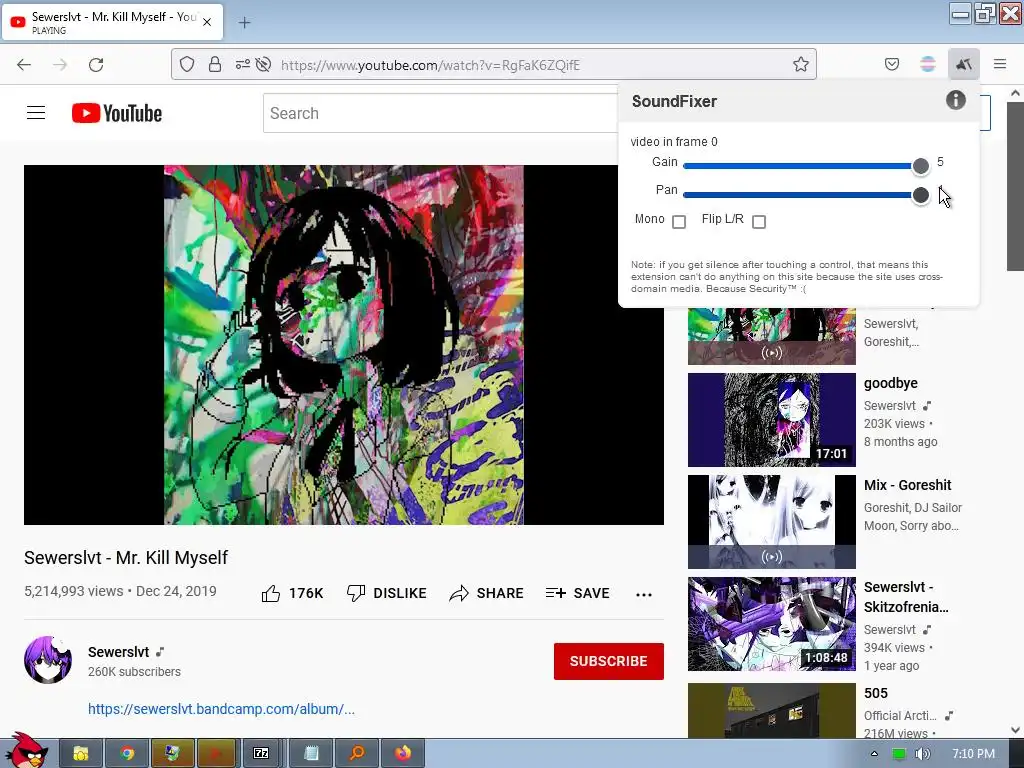Click the autoplay blocked icon in address bar

click(x=263, y=64)
